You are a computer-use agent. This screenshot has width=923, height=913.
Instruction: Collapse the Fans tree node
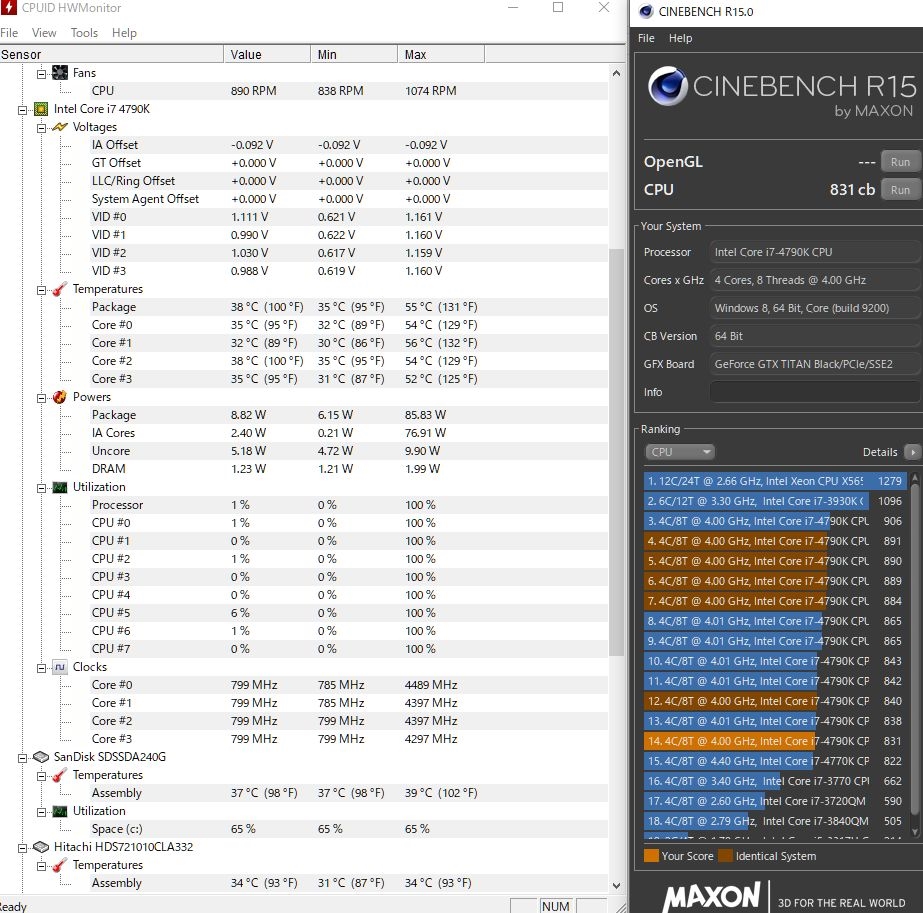[41, 74]
